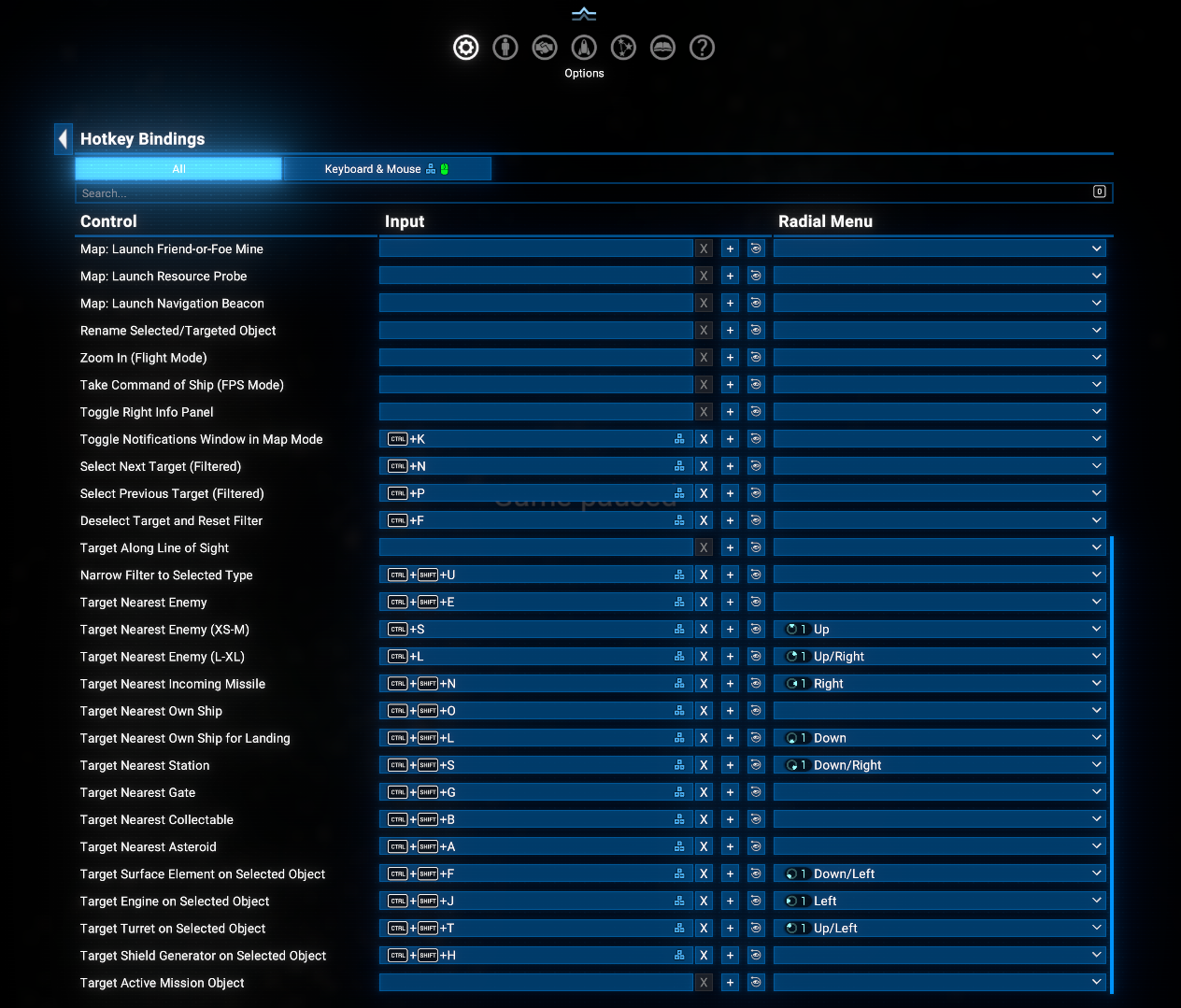
Task: Click the clear search box icon
Action: click(1100, 192)
